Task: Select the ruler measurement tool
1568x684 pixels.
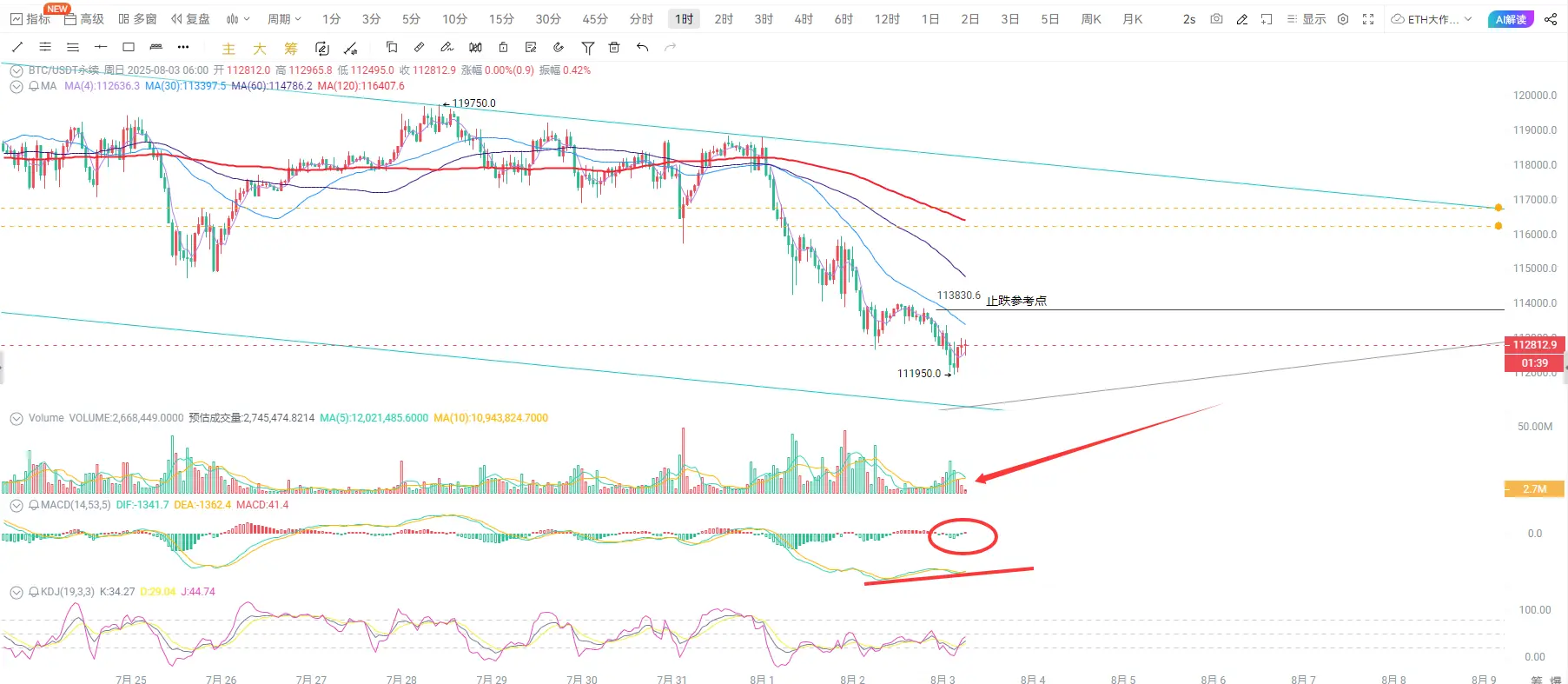Action: point(156,47)
